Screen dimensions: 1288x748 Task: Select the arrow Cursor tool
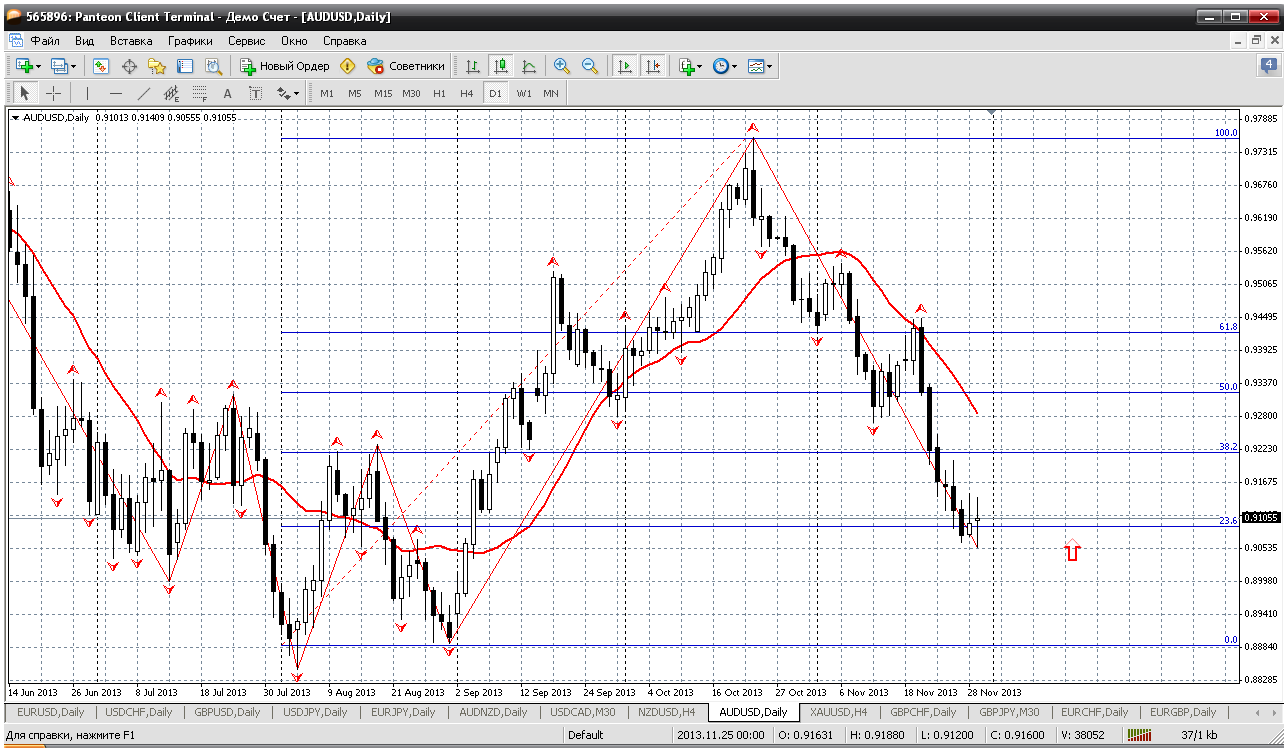point(25,93)
